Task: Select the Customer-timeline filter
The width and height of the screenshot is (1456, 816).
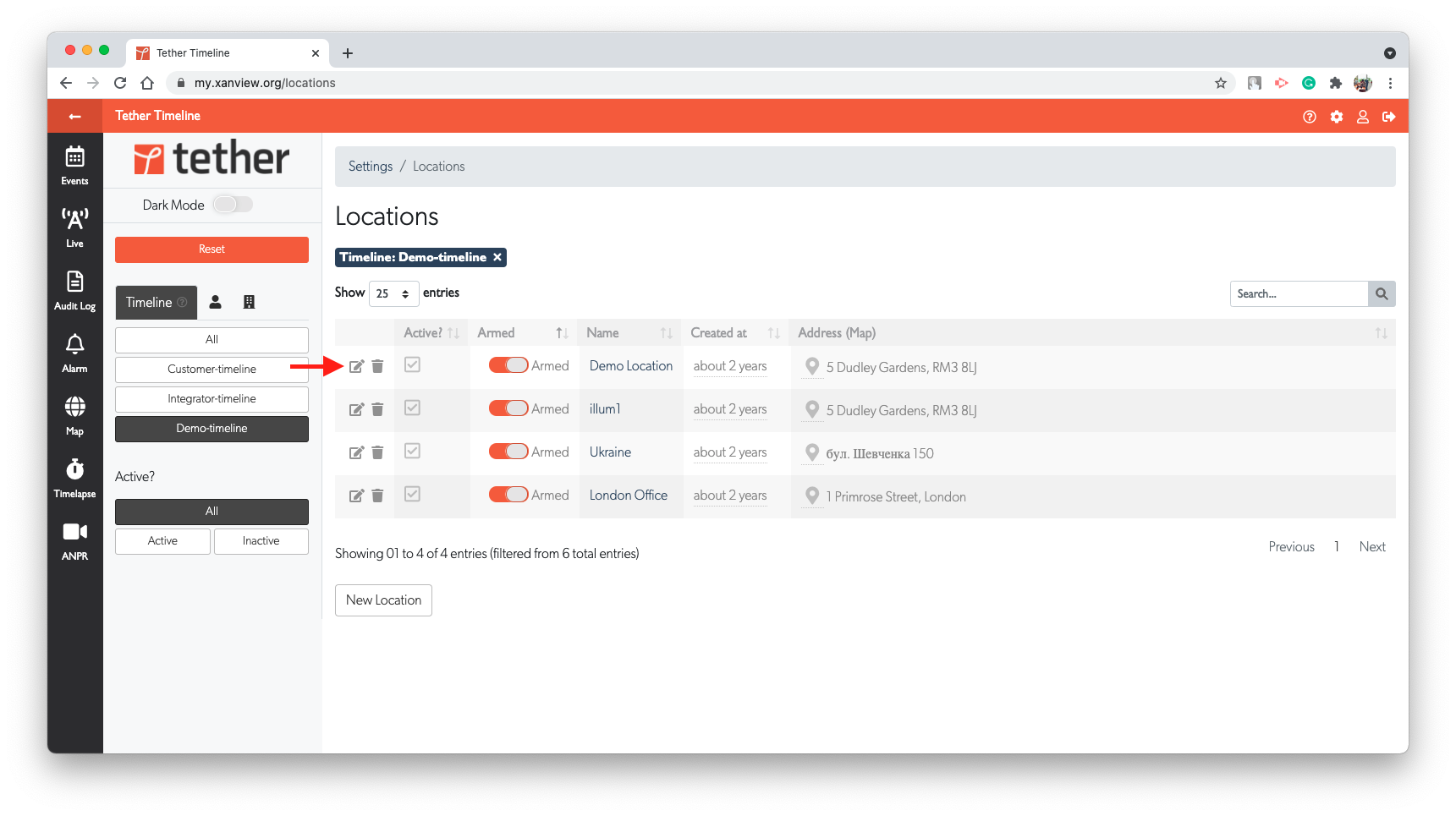Action: tap(211, 369)
